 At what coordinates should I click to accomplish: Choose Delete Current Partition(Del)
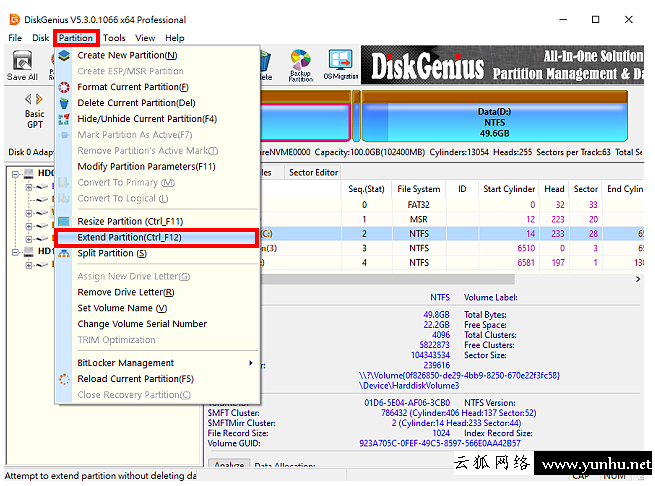157,103
